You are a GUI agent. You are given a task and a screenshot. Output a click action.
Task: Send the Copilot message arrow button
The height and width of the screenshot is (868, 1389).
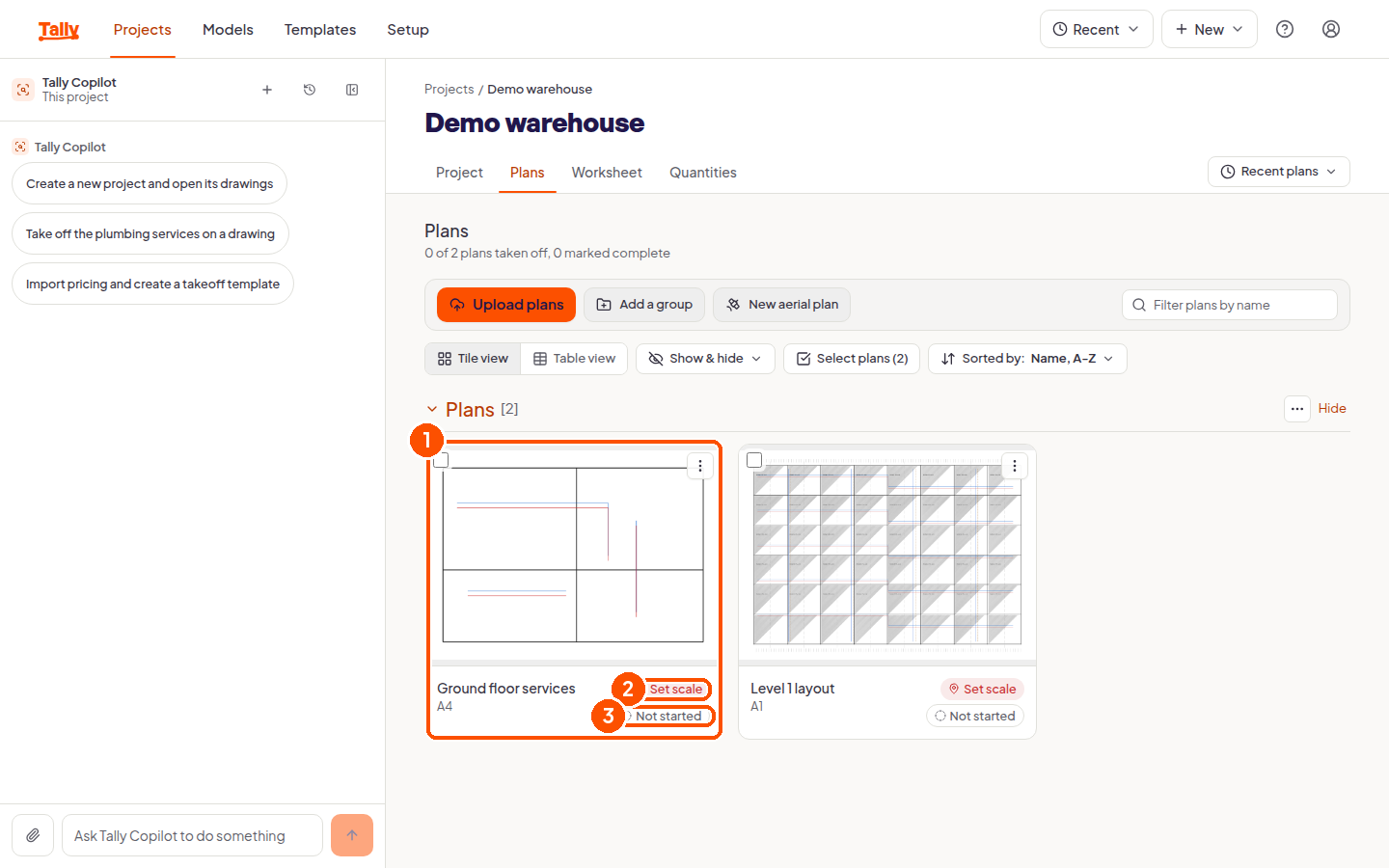[x=352, y=835]
